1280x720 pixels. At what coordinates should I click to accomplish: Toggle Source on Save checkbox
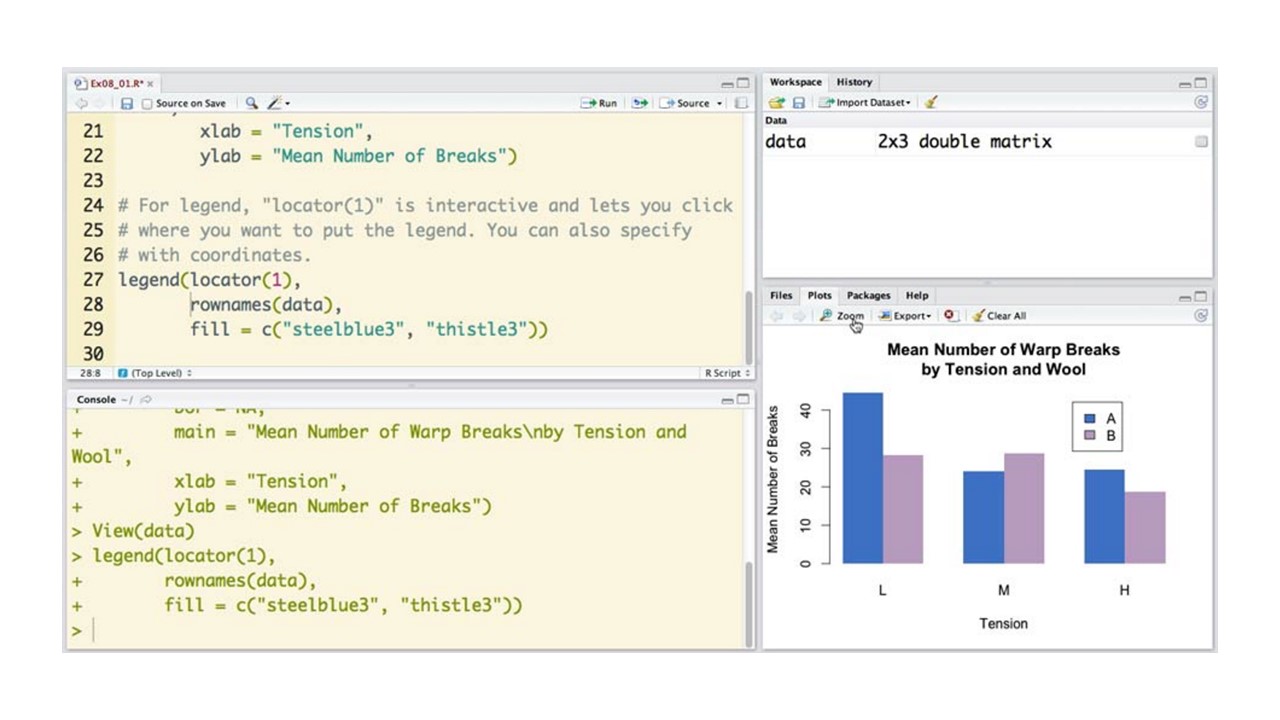pyautogui.click(x=148, y=103)
